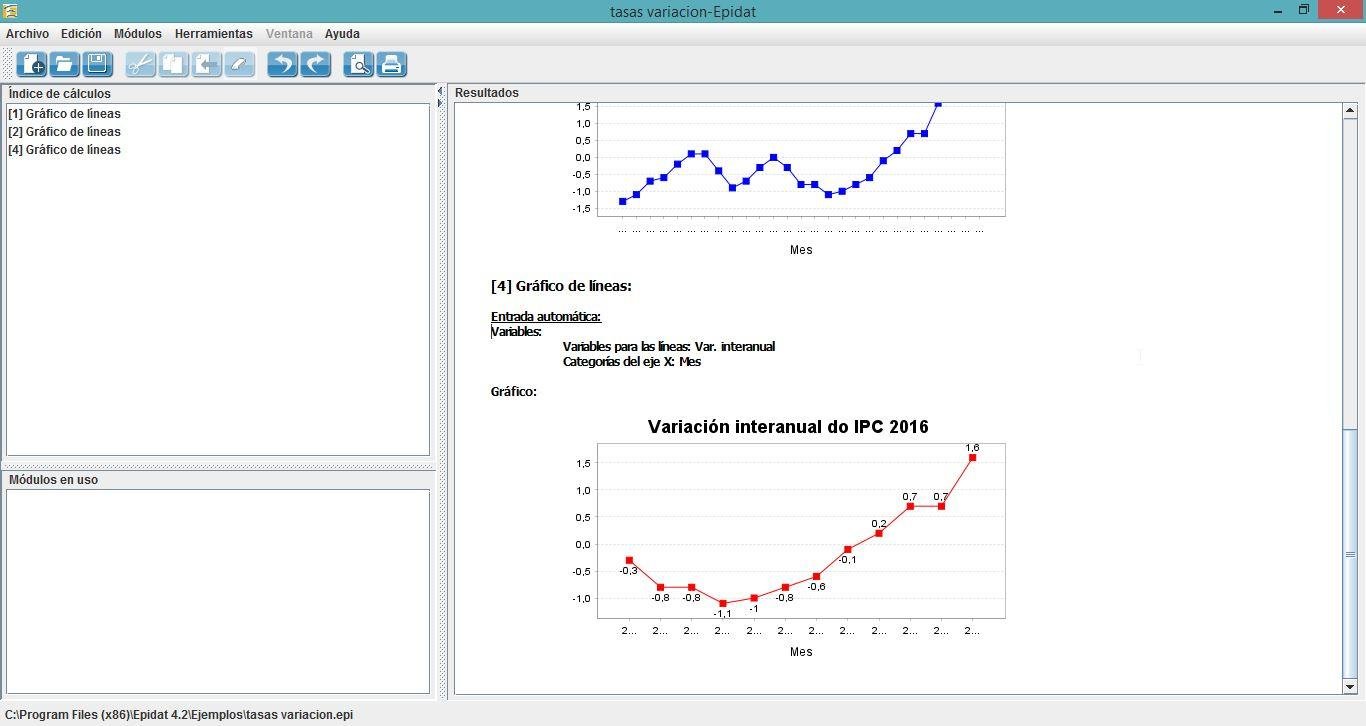Select "[1] Gráfico de líneas" in the index
This screenshot has width=1366, height=726.
click(x=64, y=113)
